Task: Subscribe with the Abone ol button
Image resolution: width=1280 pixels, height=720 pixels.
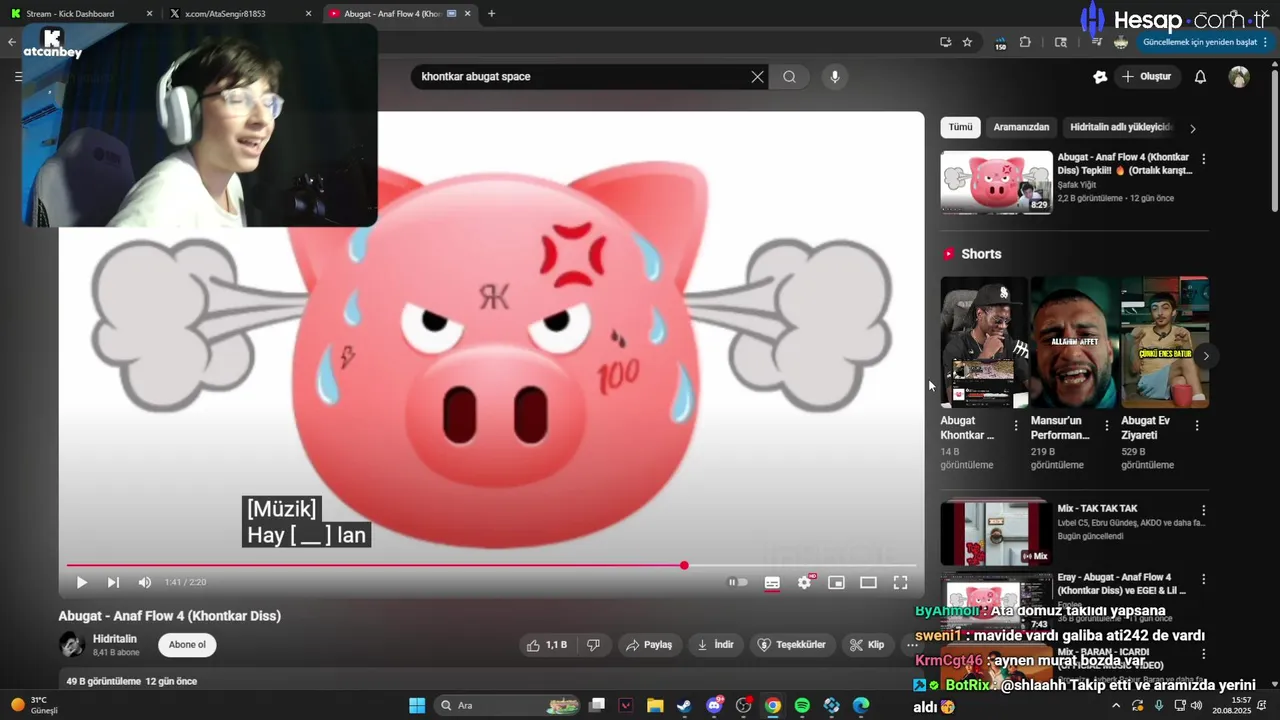Action: (x=187, y=645)
